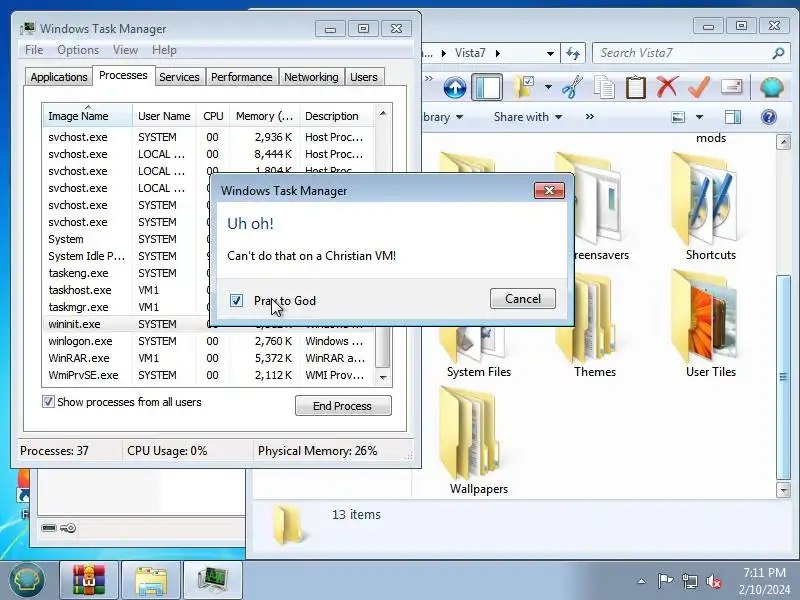Screen dimensions: 800x600
Task: Click the blue Help question mark icon
Action: point(768,117)
